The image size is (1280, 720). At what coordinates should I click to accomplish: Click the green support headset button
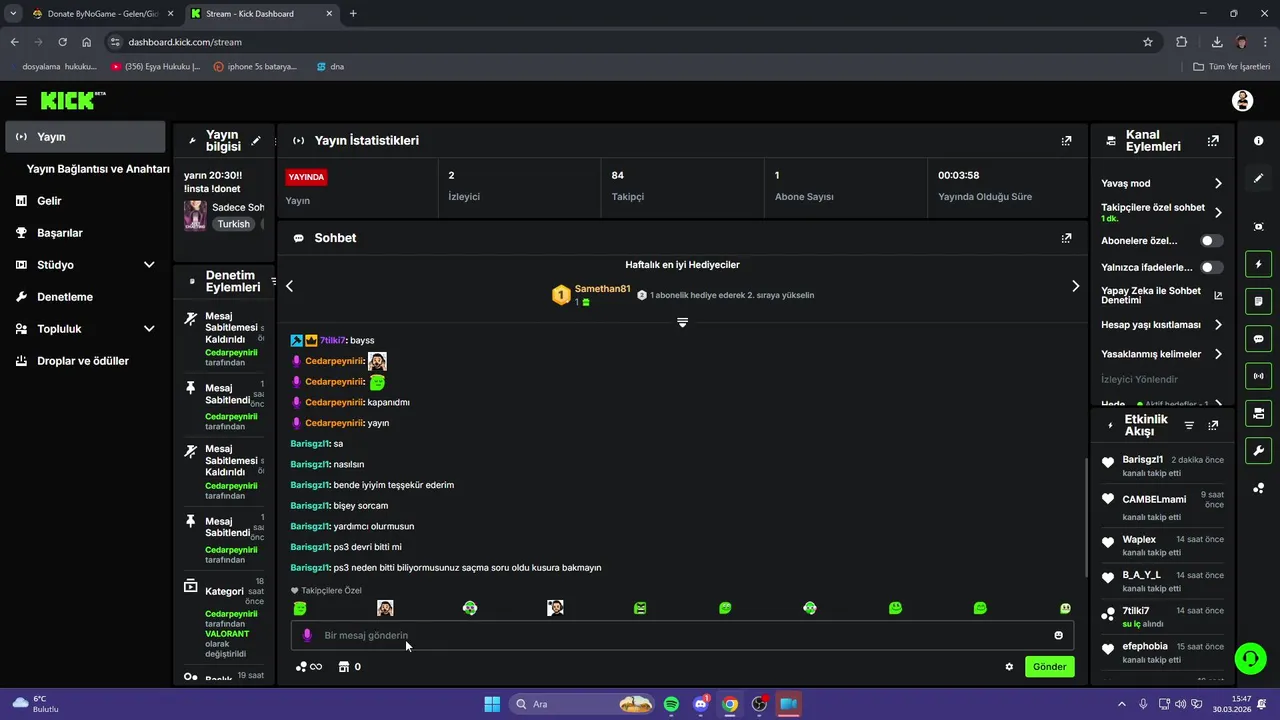pos(1250,658)
